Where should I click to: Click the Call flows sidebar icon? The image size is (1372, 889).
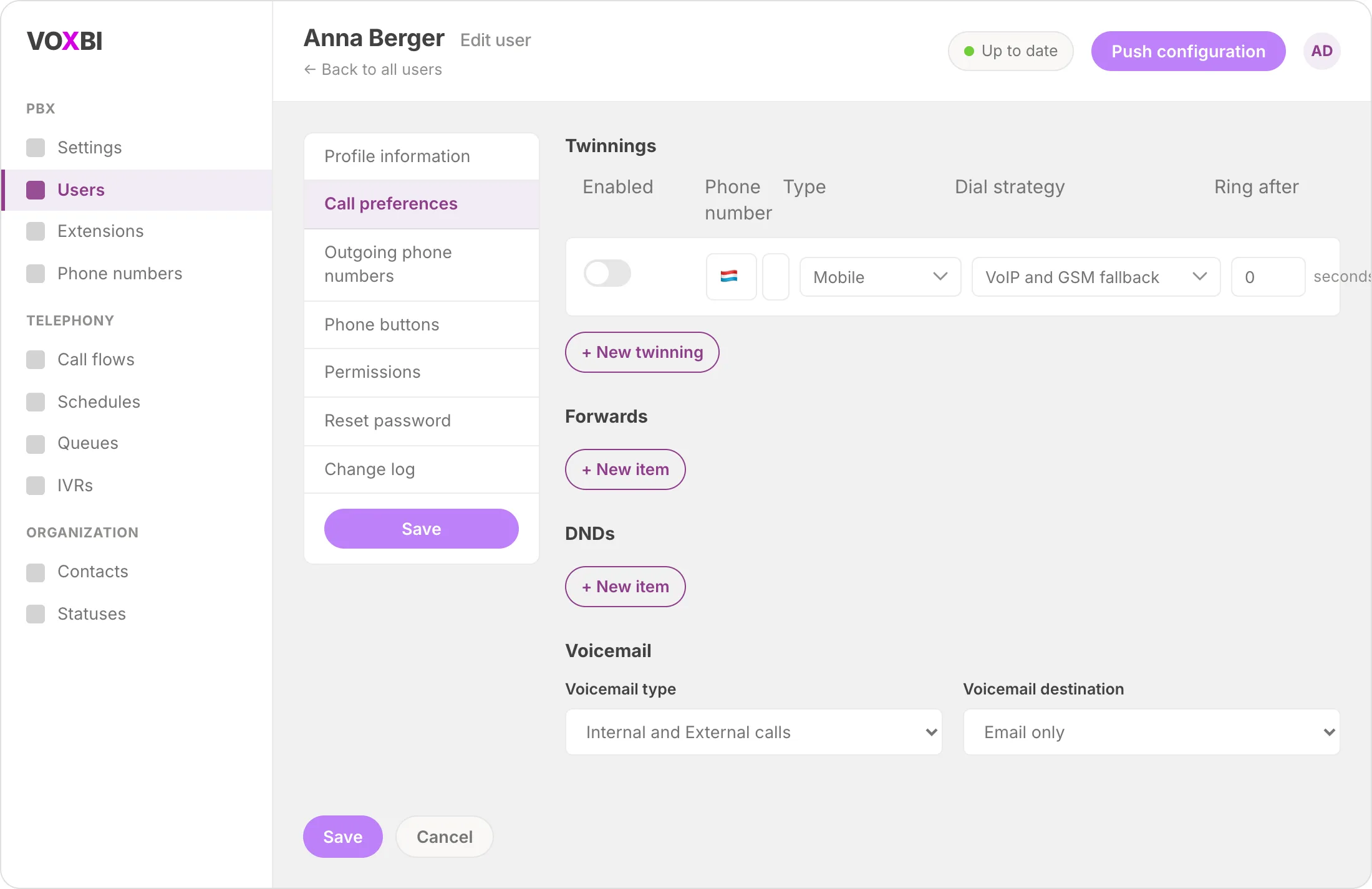pyautogui.click(x=36, y=360)
